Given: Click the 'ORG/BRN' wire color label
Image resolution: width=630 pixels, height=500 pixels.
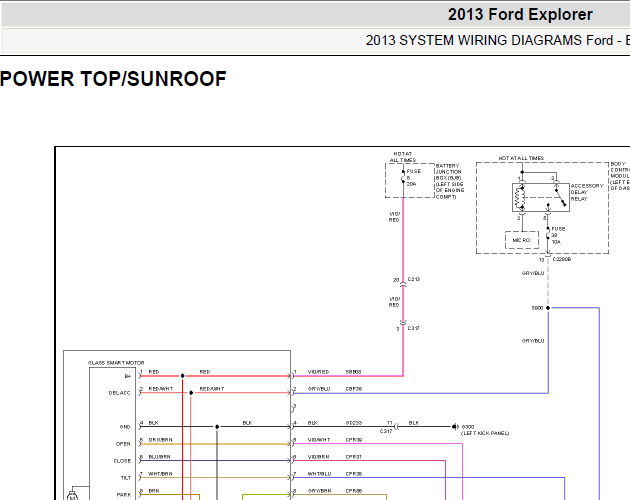Looking at the screenshot, I should [x=160, y=440].
